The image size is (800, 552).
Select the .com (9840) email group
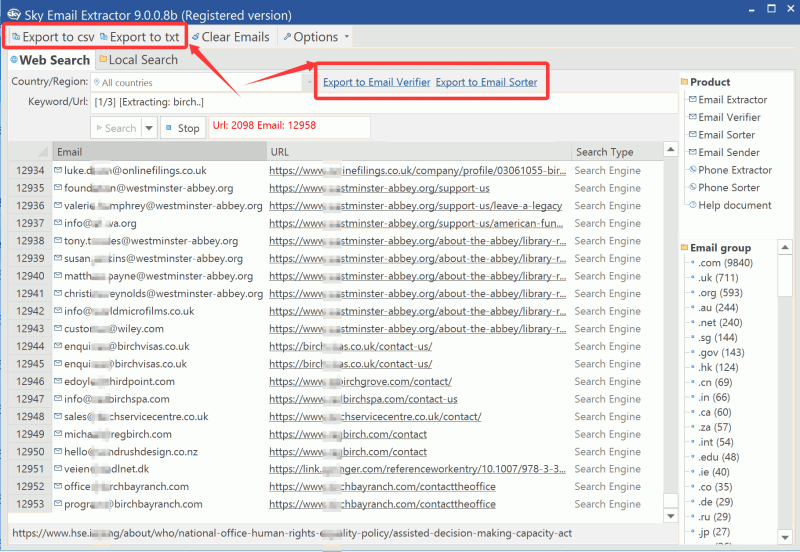725,263
